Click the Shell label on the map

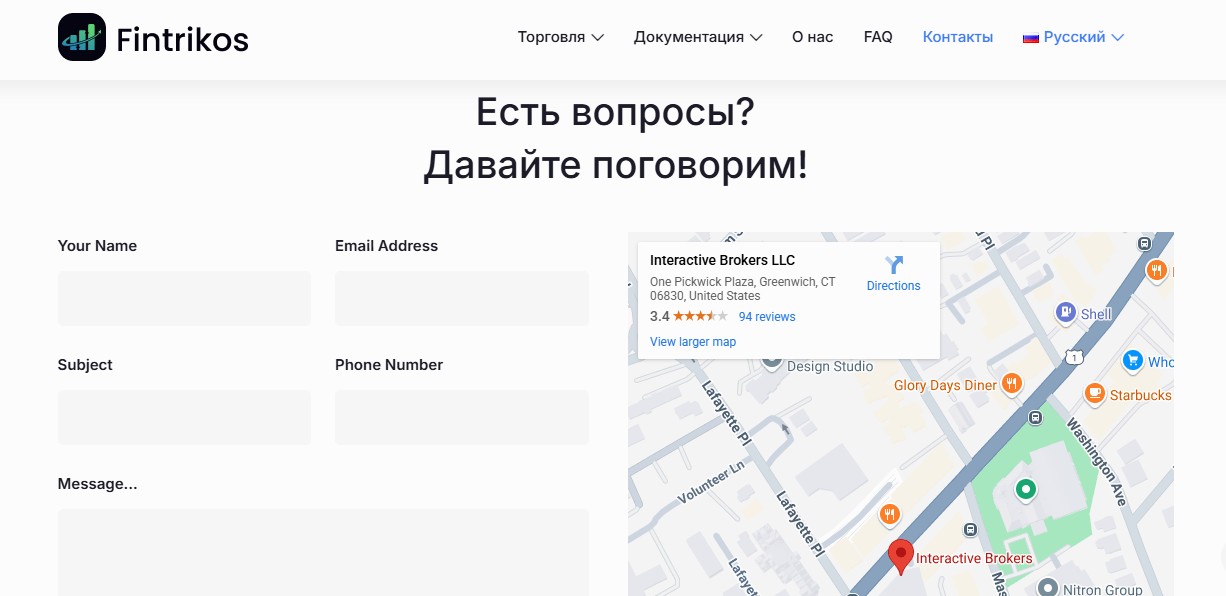pos(1096,314)
